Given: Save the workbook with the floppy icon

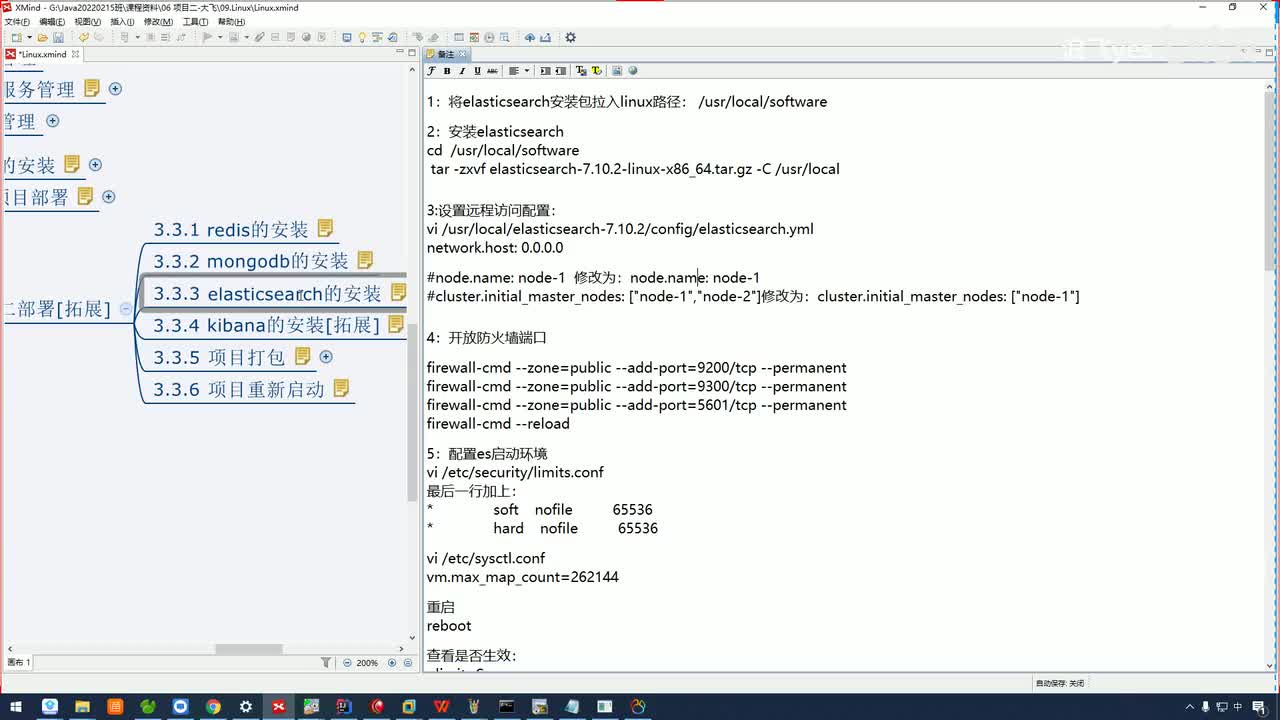Looking at the screenshot, I should [x=58, y=38].
